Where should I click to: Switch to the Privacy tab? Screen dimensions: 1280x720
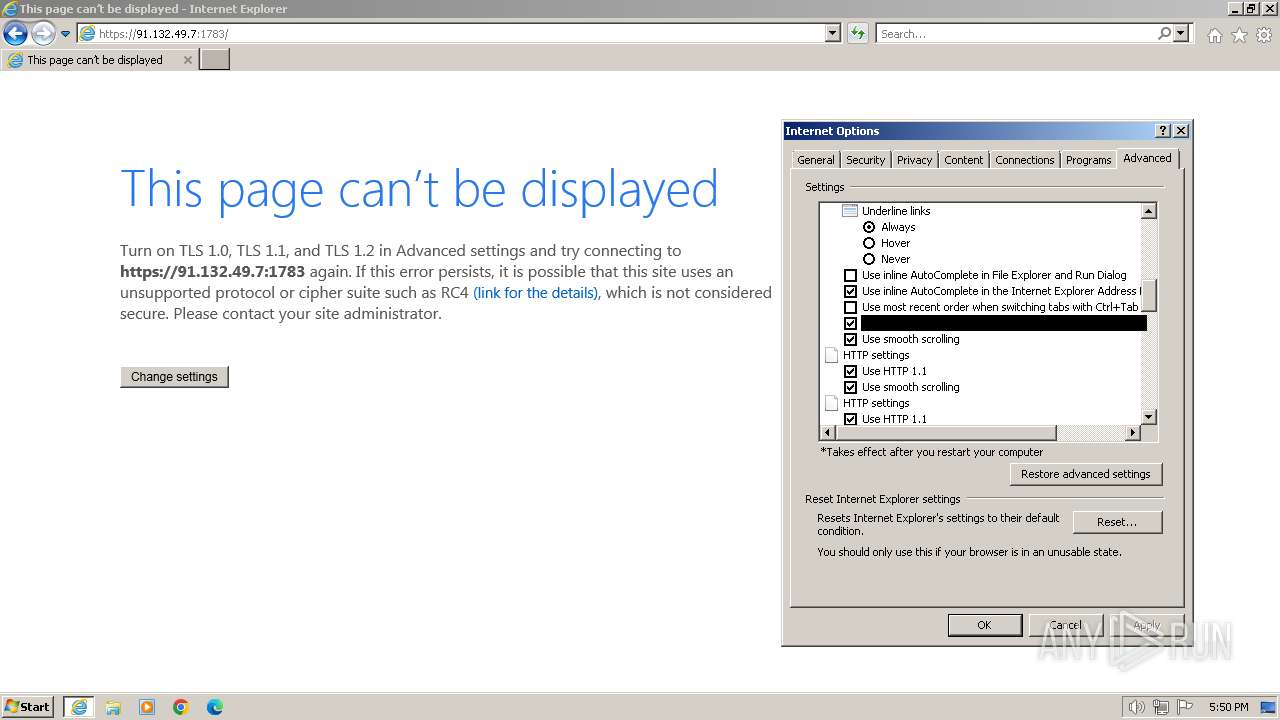(914, 160)
